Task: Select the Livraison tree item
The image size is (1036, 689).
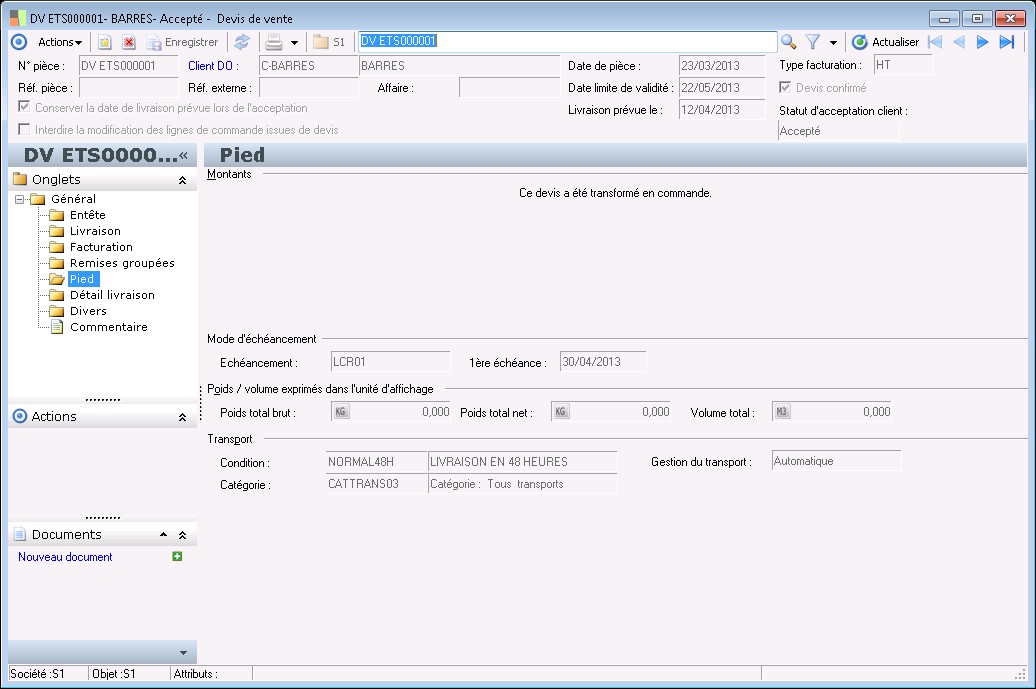Action: click(95, 231)
